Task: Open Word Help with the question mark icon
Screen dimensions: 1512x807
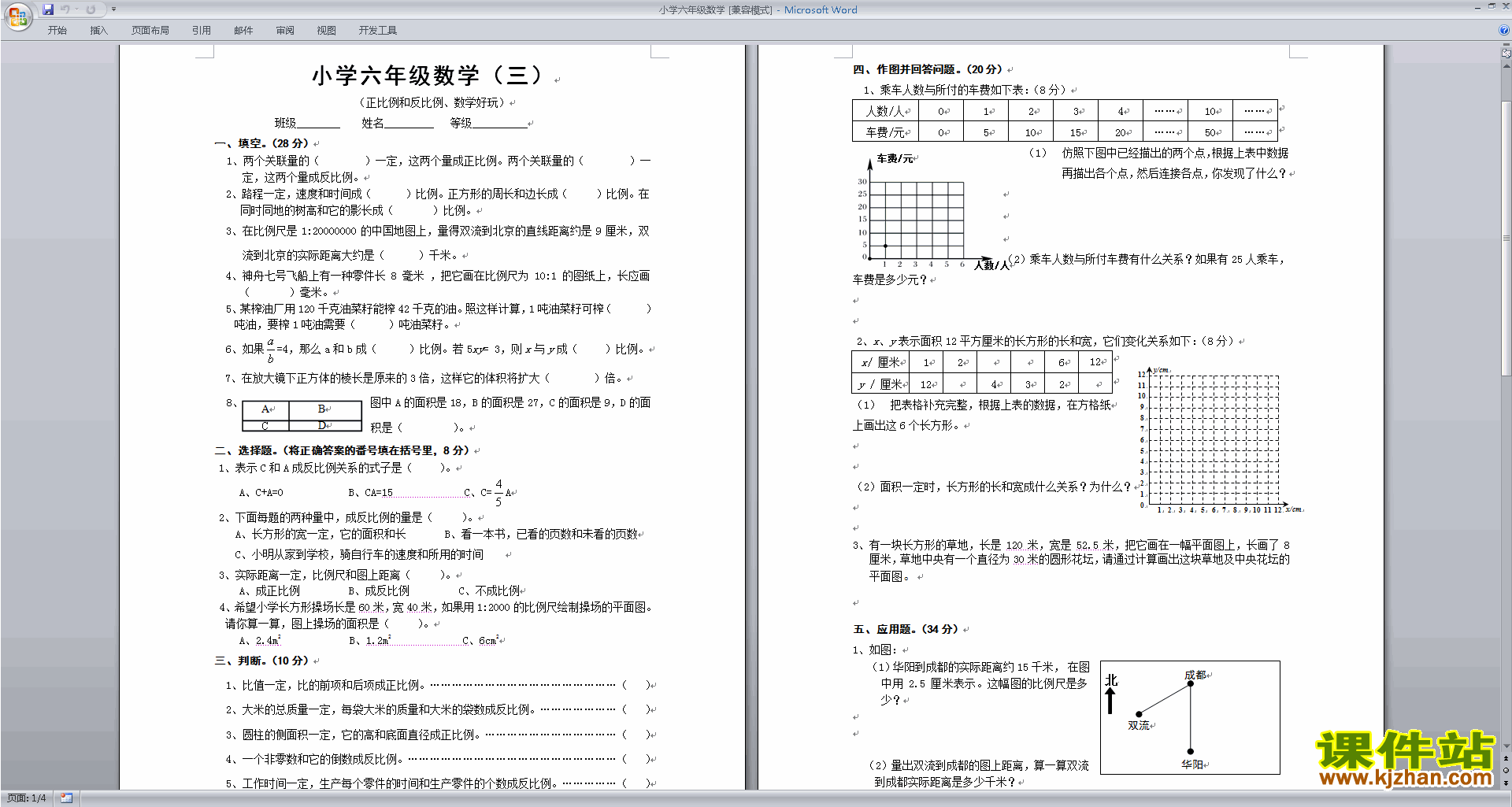Action: coord(1503,30)
